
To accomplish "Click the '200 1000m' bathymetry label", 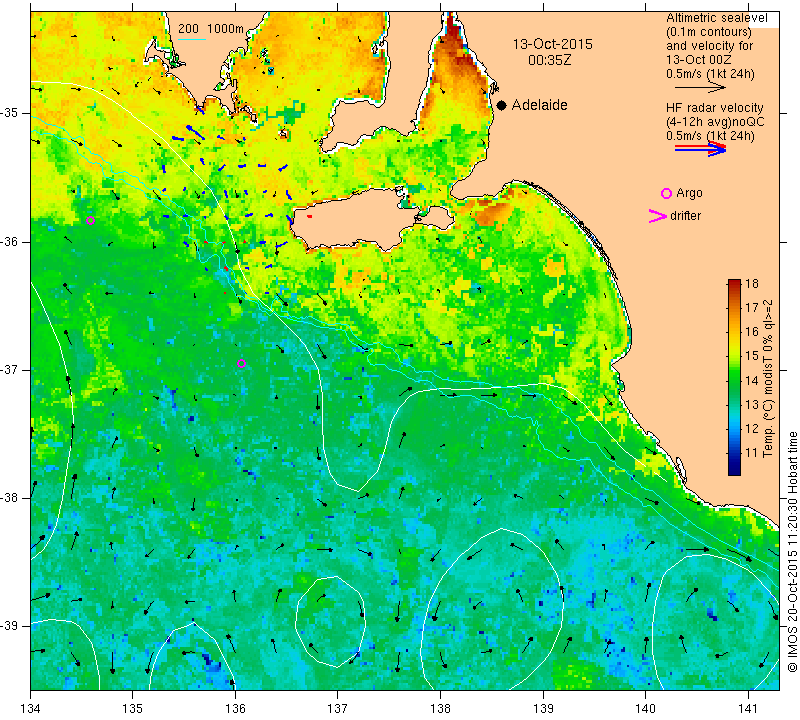I will [x=211, y=29].
